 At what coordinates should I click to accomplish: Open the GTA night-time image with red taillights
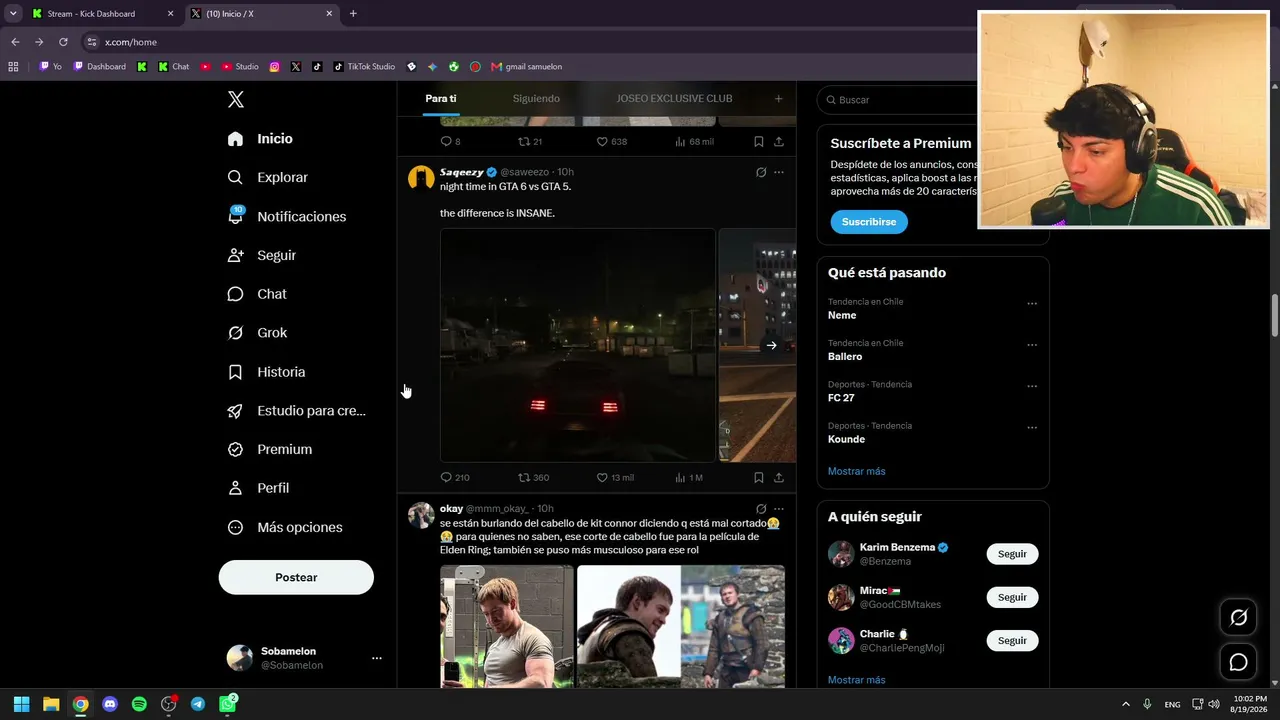(578, 345)
